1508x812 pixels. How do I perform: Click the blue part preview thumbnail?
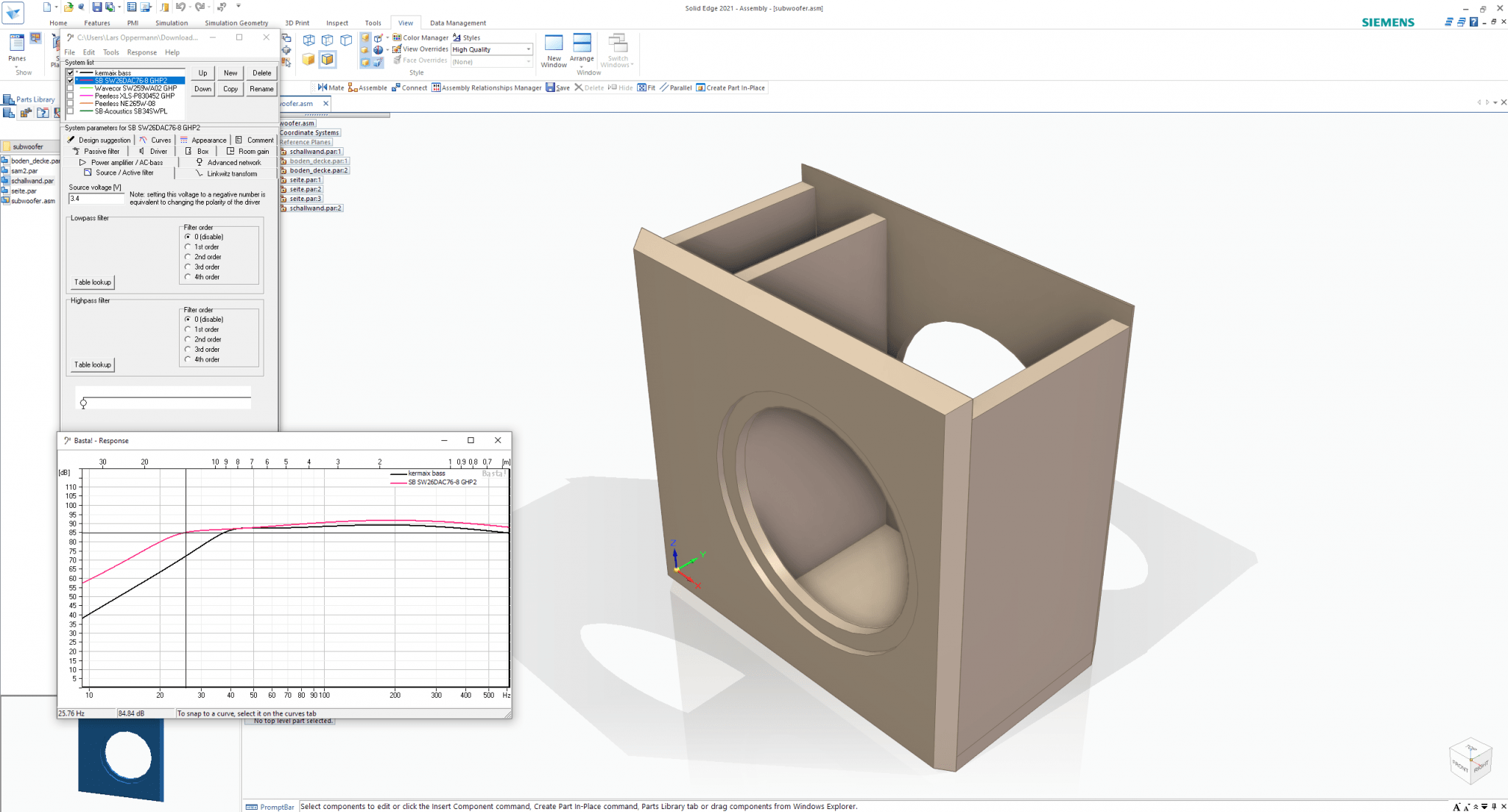[x=121, y=760]
